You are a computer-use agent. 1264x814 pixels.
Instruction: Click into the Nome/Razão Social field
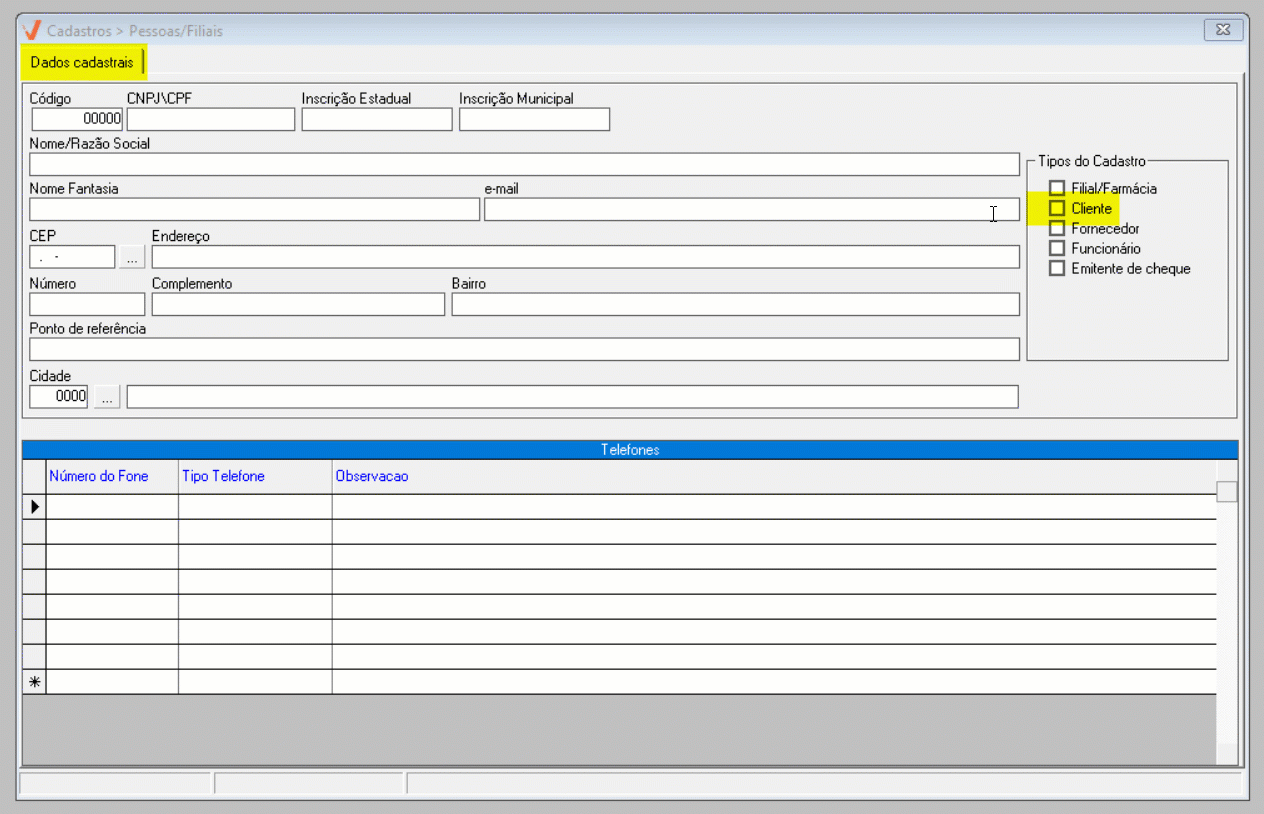(x=525, y=164)
